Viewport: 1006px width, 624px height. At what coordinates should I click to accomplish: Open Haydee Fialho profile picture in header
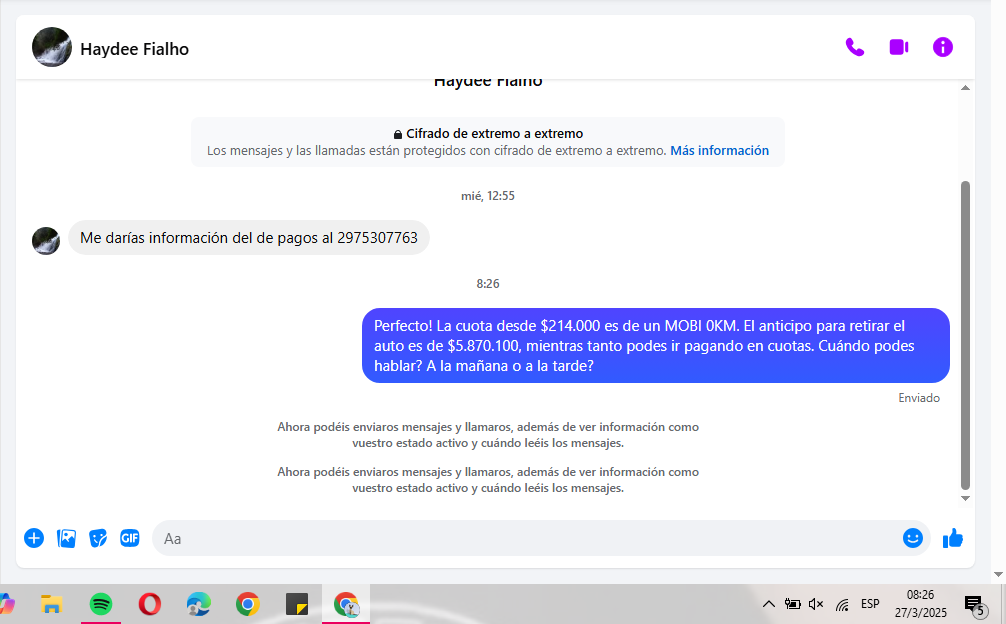point(52,47)
